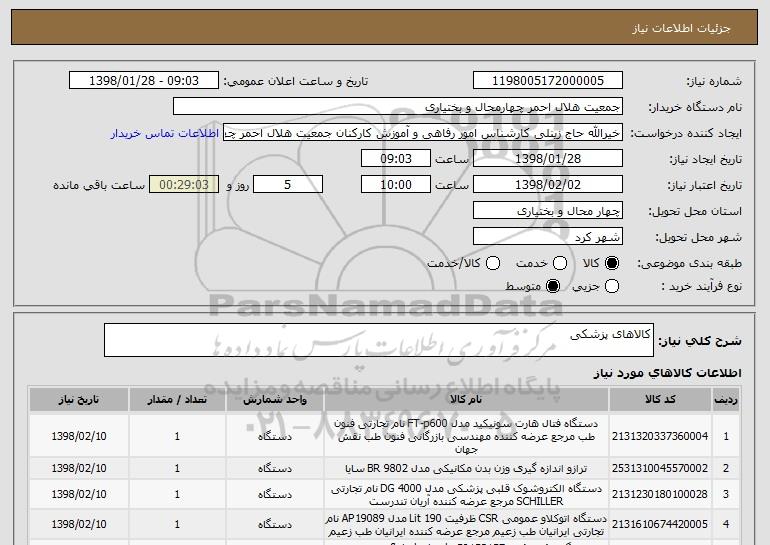Click the validity date field 1398/02/02
This screenshot has width=770, height=545.
pos(548,185)
